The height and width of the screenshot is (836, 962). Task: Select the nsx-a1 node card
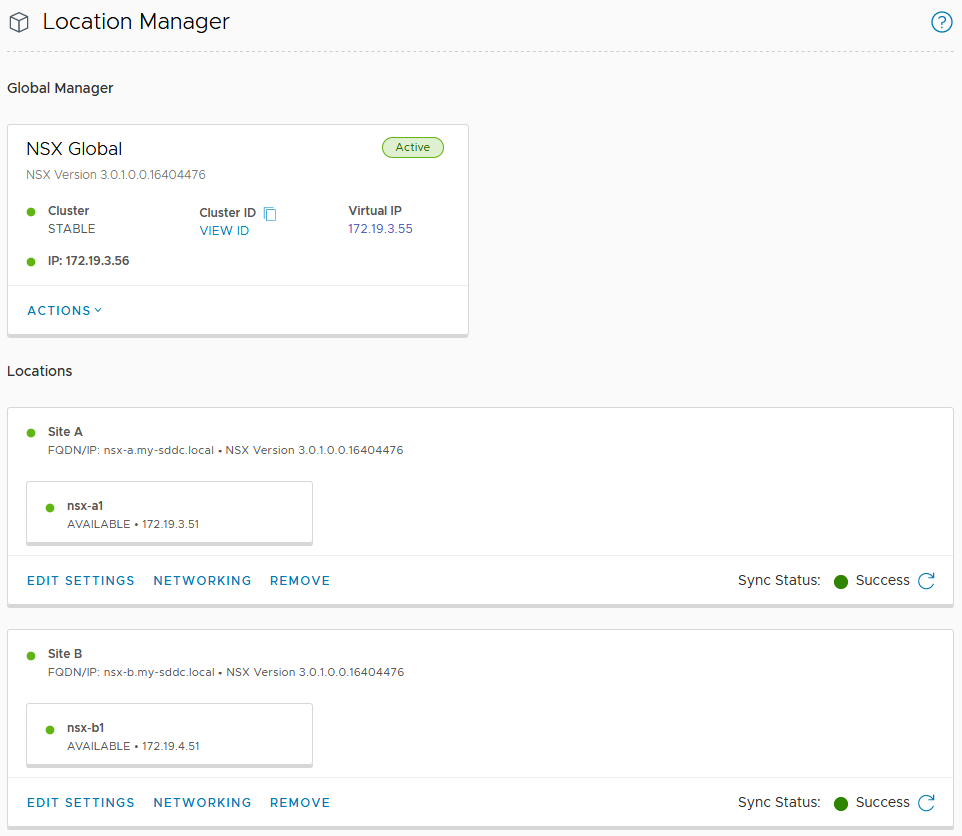click(x=169, y=513)
